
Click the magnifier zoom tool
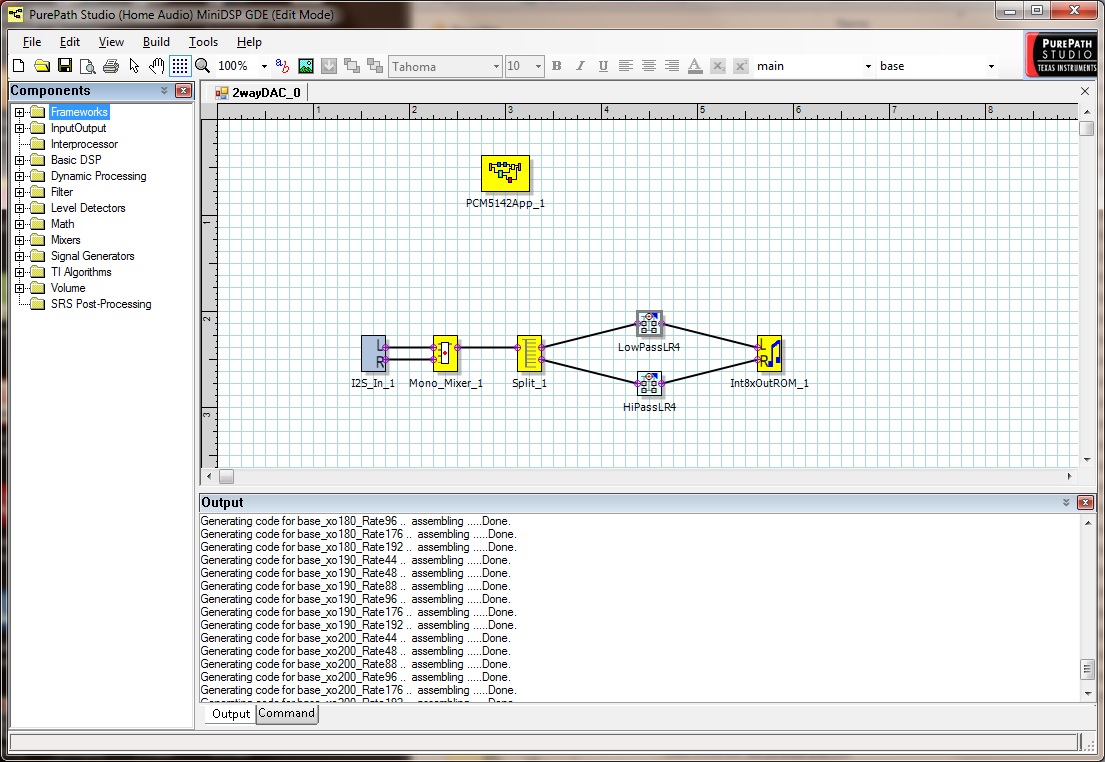(203, 66)
